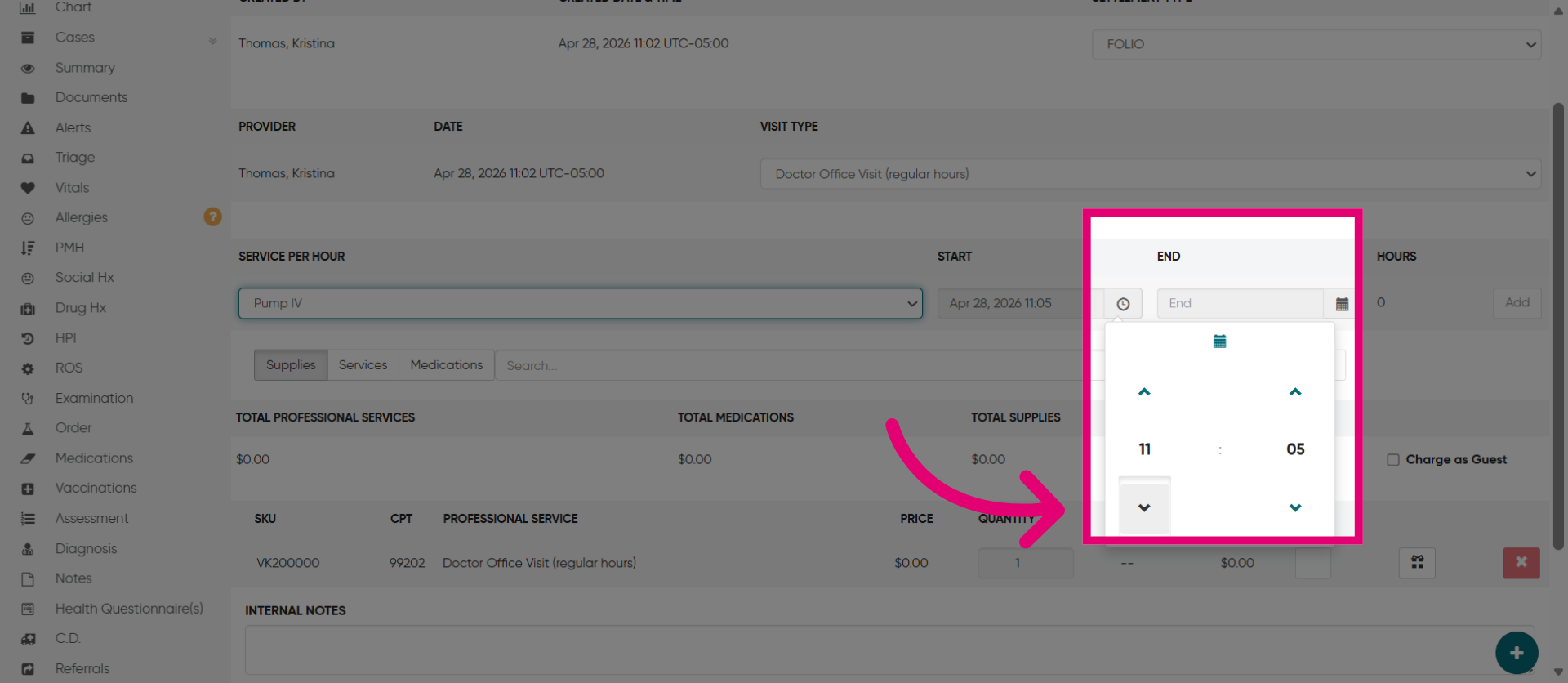Open the Pump IV service dropdown

pos(580,303)
